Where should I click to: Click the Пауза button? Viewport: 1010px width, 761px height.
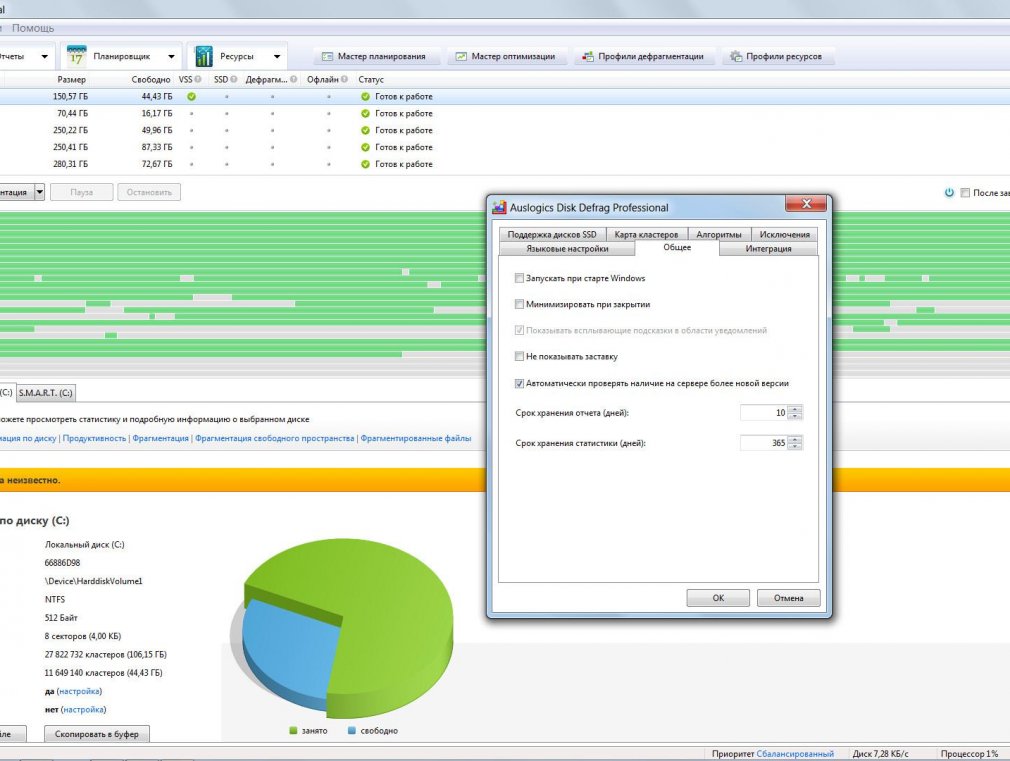click(x=82, y=192)
